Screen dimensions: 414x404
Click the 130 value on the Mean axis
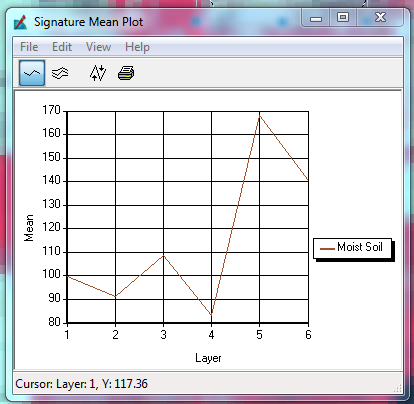[52, 204]
